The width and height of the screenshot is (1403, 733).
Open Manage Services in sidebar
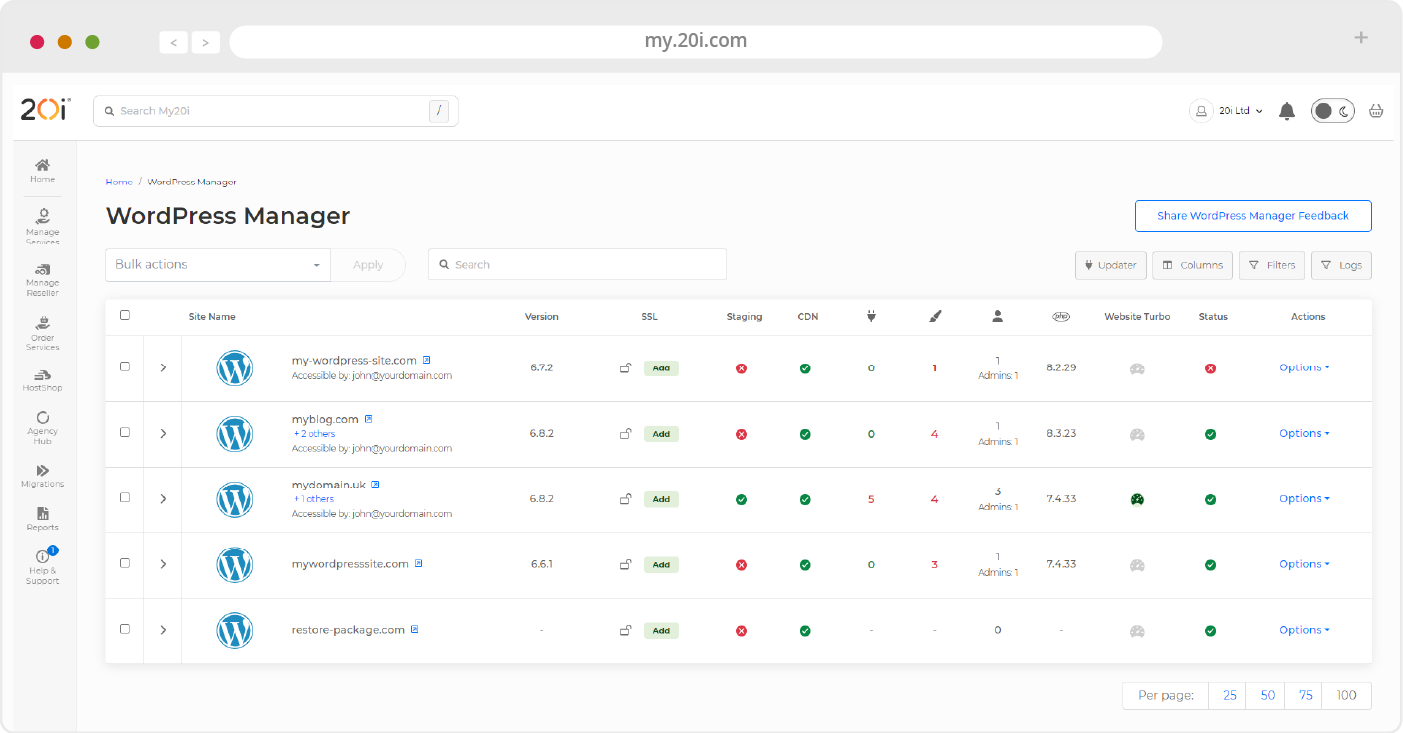pos(42,226)
